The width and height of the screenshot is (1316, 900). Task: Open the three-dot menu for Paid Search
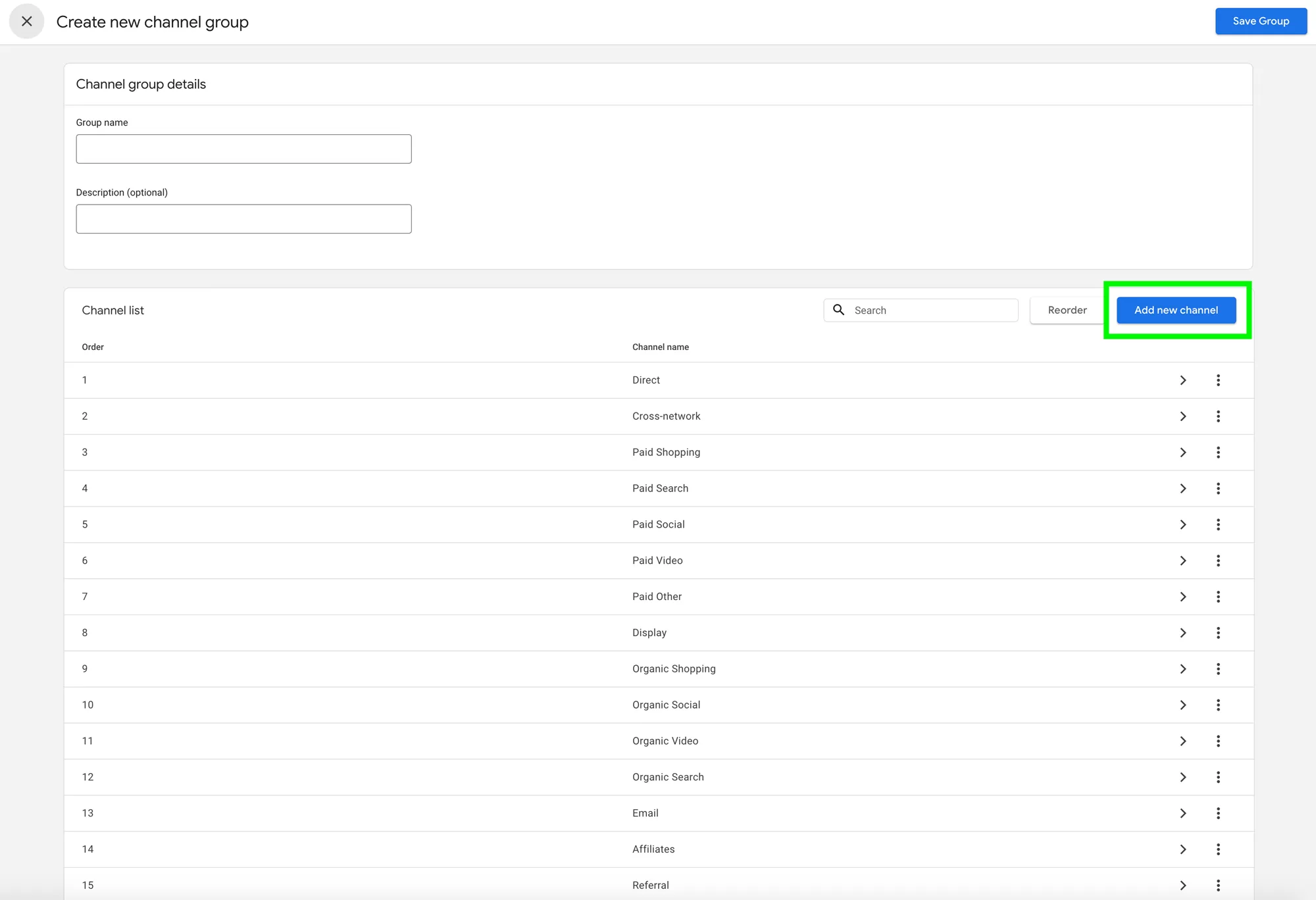tap(1218, 488)
